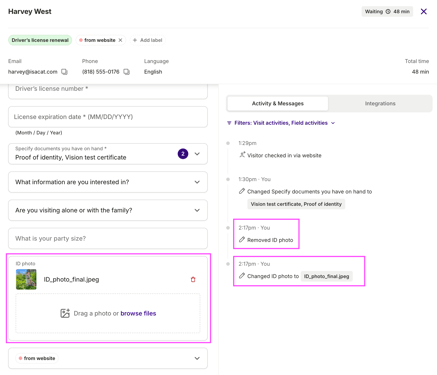Click pencil icon beside Changed ID photo to

point(242,276)
